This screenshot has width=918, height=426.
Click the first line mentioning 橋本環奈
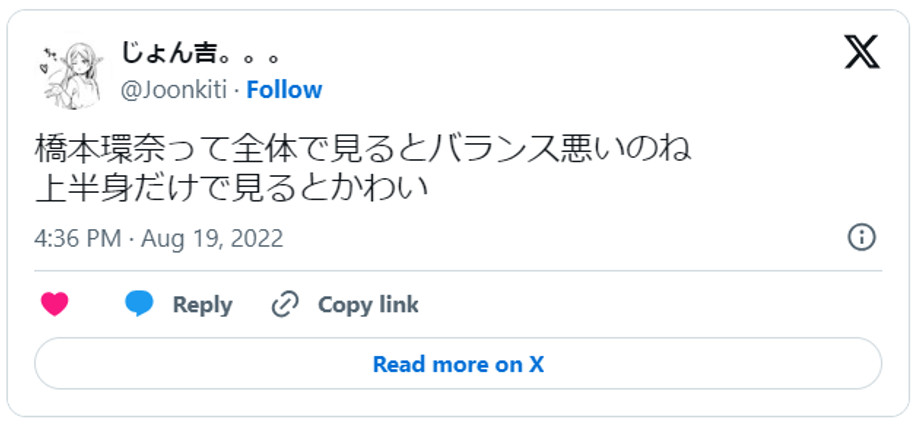click(362, 150)
